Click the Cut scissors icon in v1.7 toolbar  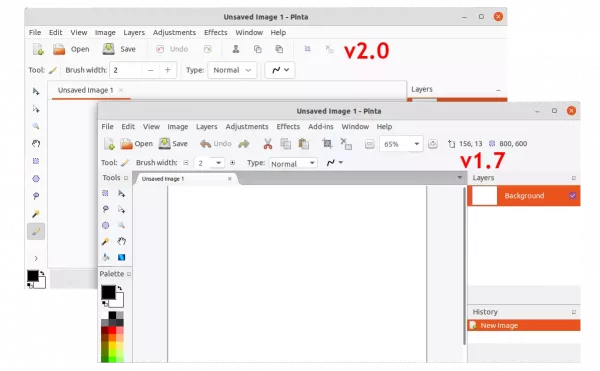tap(268, 144)
